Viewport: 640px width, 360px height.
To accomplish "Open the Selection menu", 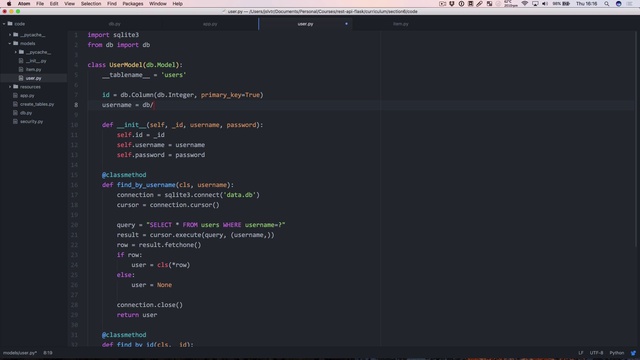I will 91,4.
